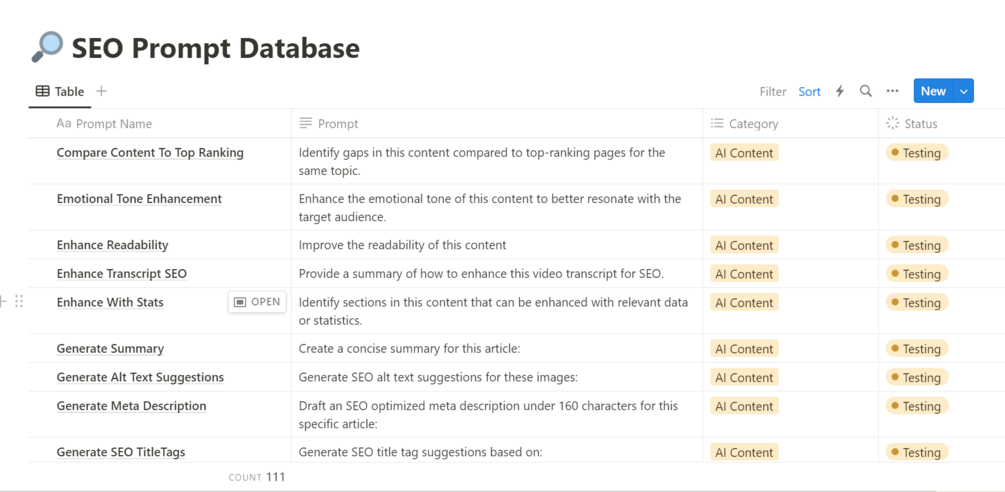The width and height of the screenshot is (1005, 492).
Task: Open the Generate Meta Description page link
Action: 131,406
